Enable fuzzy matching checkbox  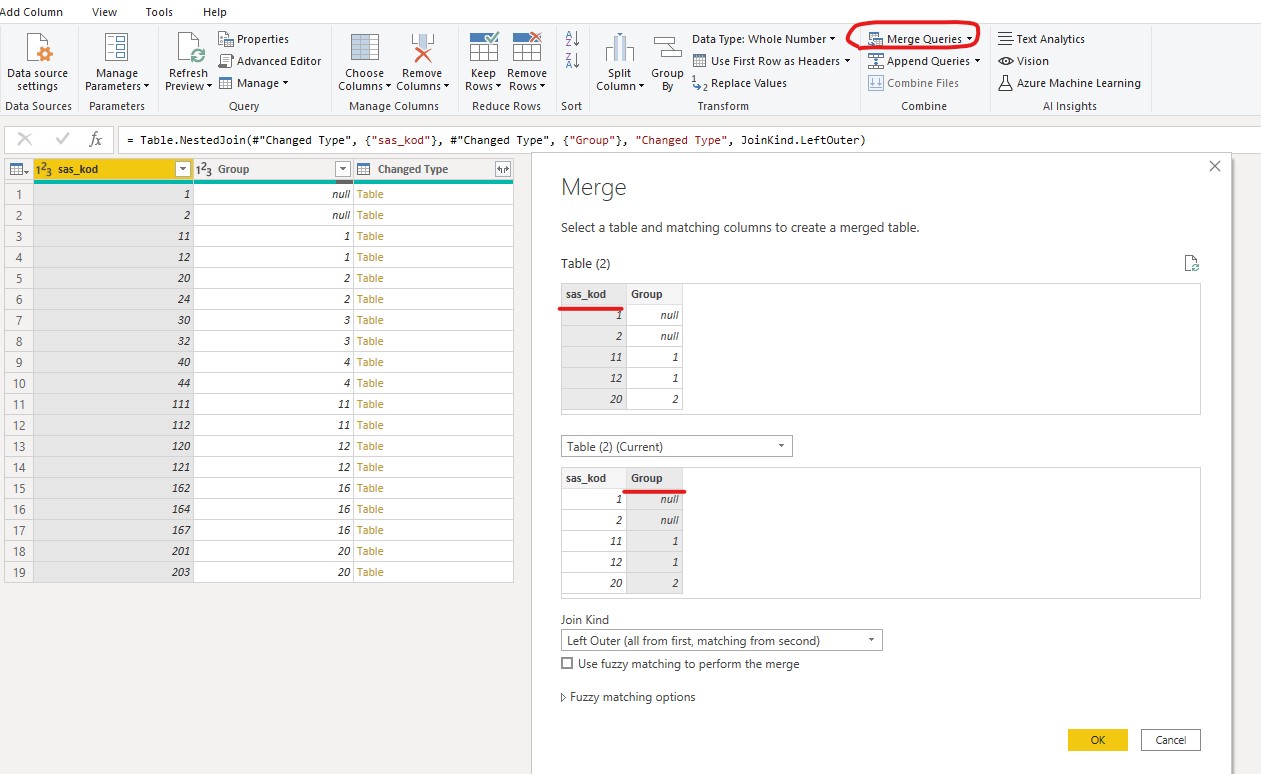pyautogui.click(x=567, y=663)
